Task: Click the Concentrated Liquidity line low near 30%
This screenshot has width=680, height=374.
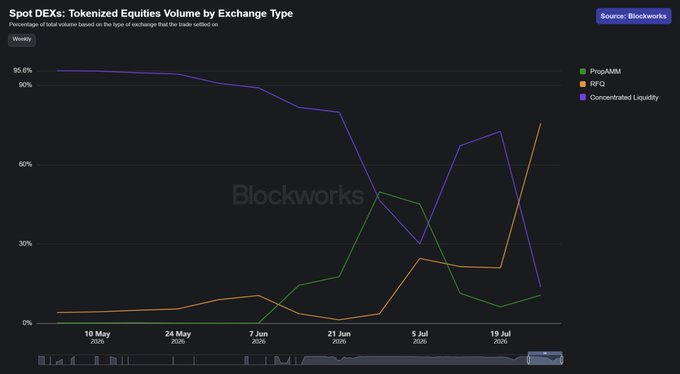Action: coord(420,243)
